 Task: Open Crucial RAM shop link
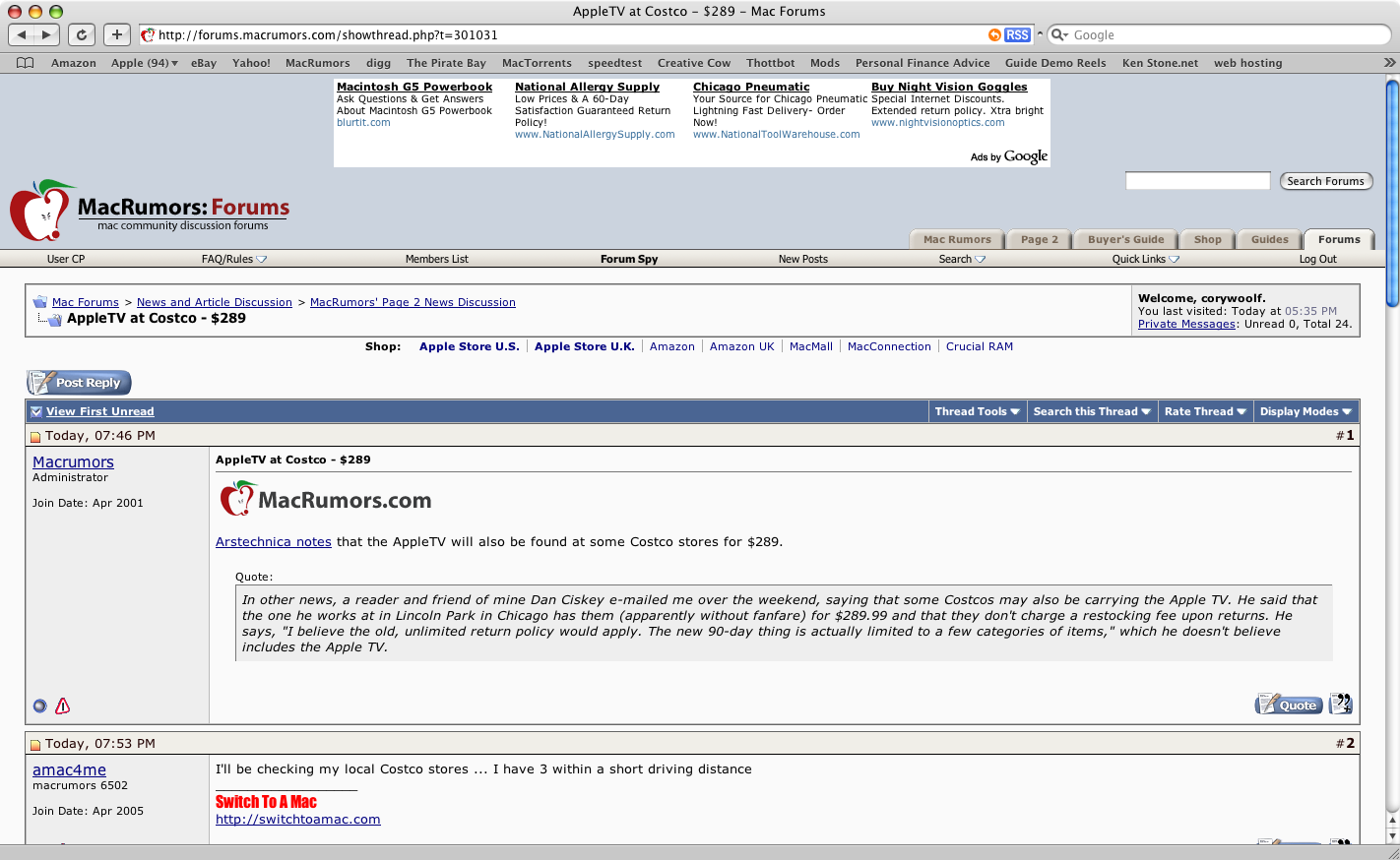tap(980, 346)
